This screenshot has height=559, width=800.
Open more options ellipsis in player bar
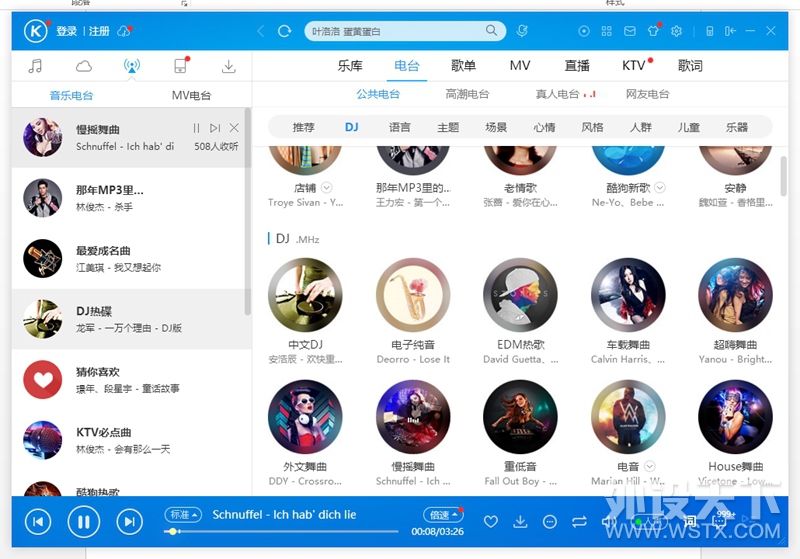click(550, 521)
